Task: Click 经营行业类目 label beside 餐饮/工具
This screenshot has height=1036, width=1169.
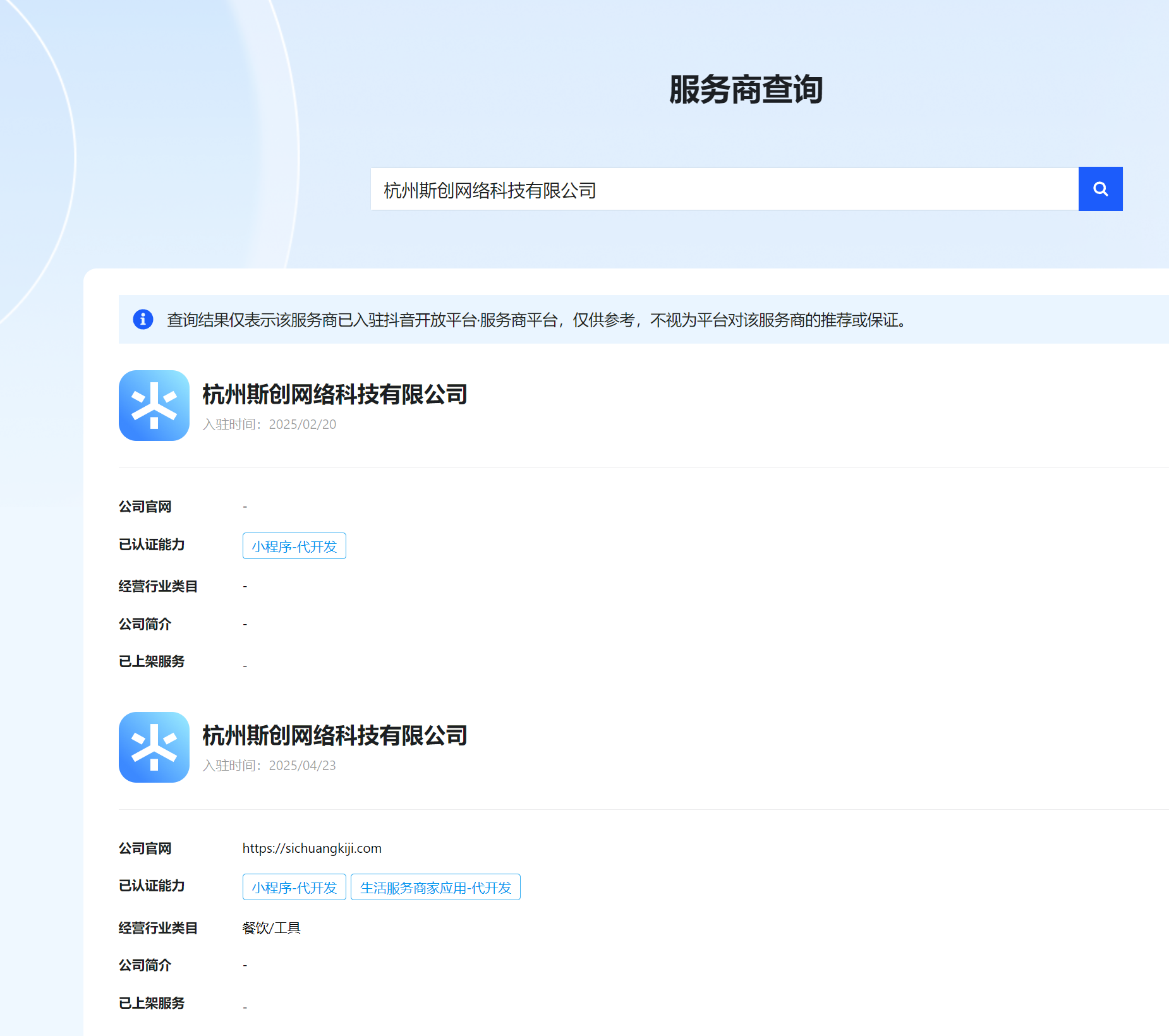Action: tap(159, 928)
